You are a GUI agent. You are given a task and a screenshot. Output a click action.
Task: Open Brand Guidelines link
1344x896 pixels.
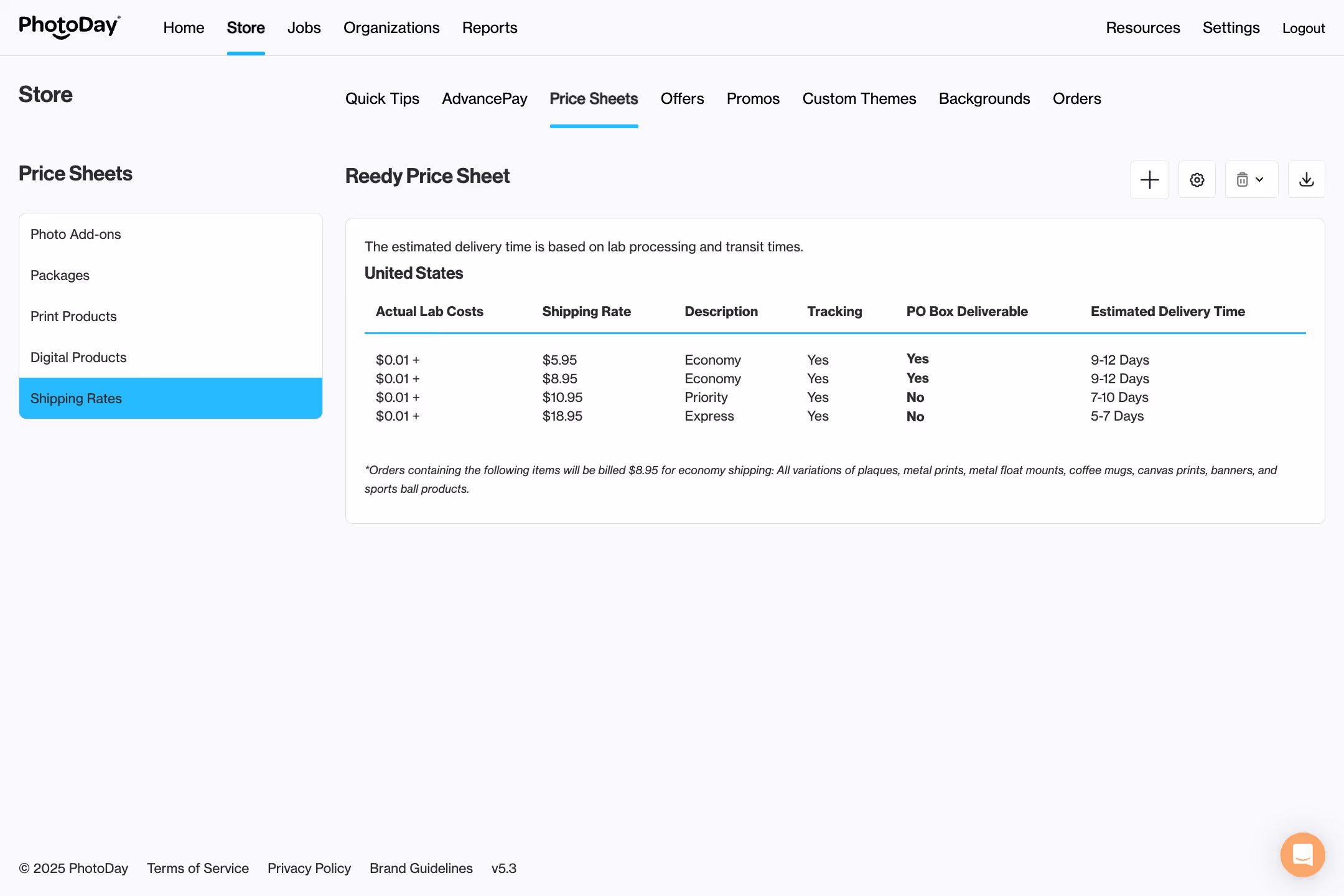(421, 868)
